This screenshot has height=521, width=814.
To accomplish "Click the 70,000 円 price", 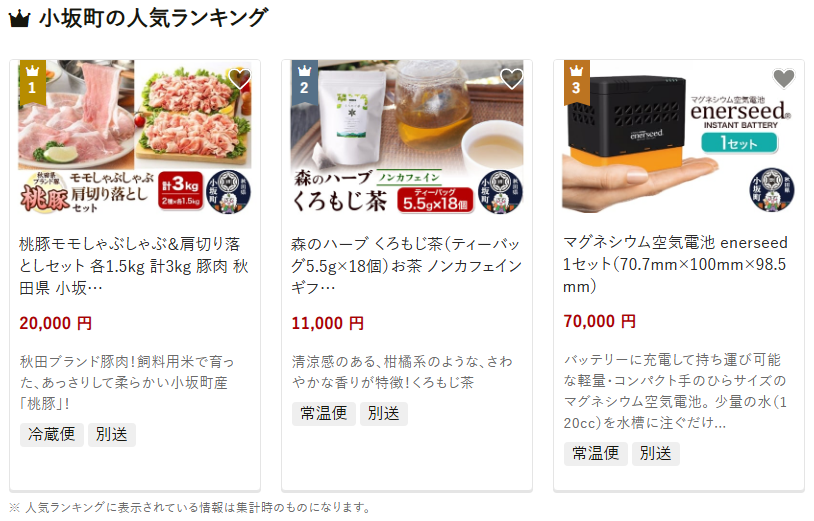I will click(600, 321).
